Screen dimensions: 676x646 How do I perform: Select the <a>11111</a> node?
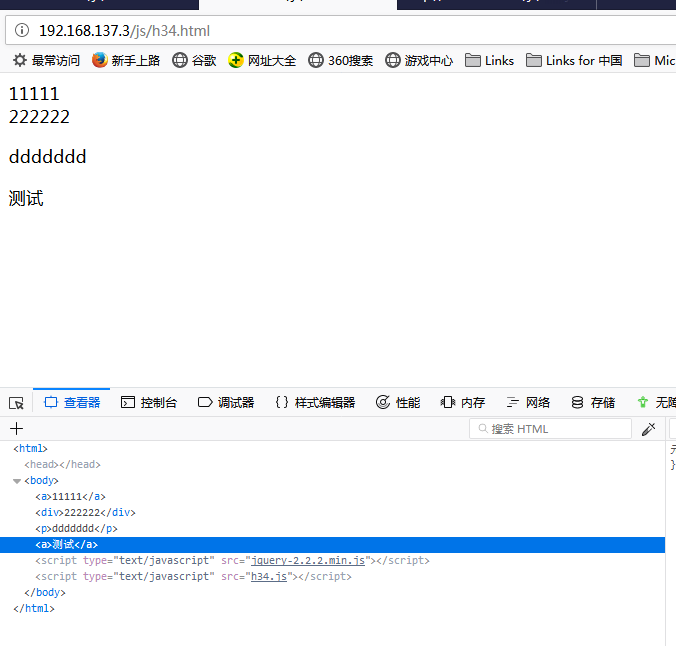click(71, 496)
